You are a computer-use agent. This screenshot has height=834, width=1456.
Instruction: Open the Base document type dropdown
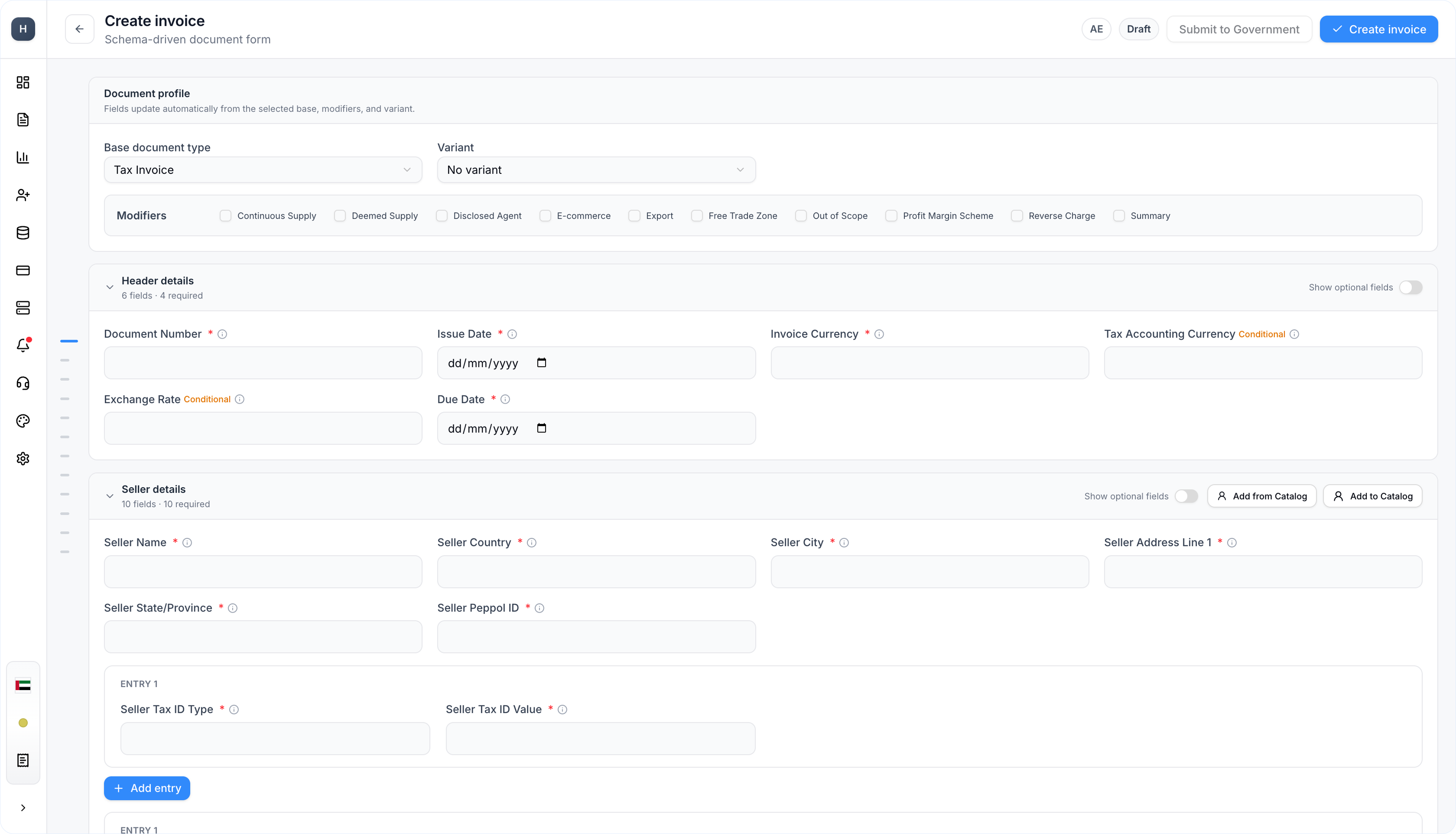click(263, 170)
